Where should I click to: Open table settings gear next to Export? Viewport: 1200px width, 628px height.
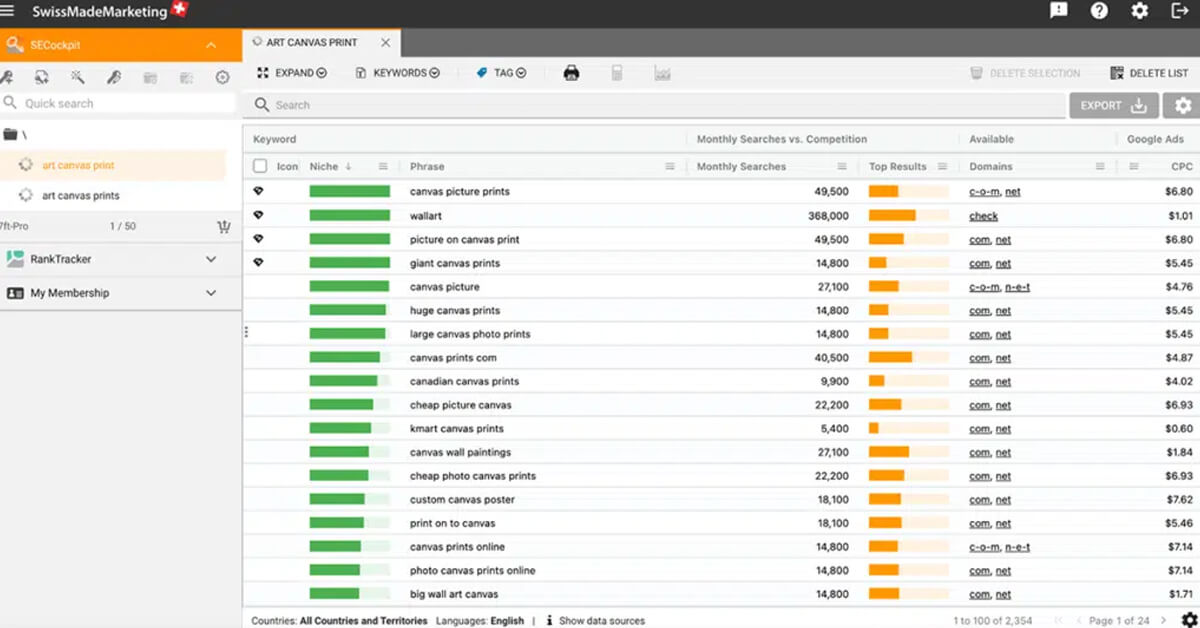pos(1183,105)
